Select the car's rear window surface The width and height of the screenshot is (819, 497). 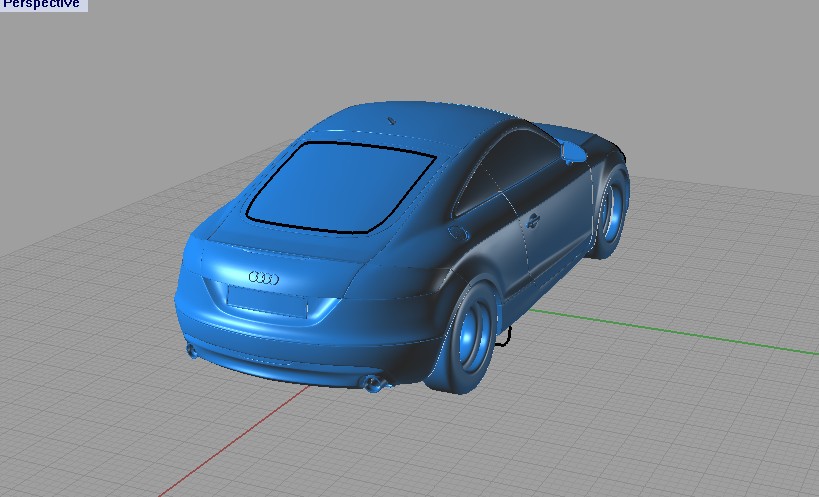tap(342, 187)
